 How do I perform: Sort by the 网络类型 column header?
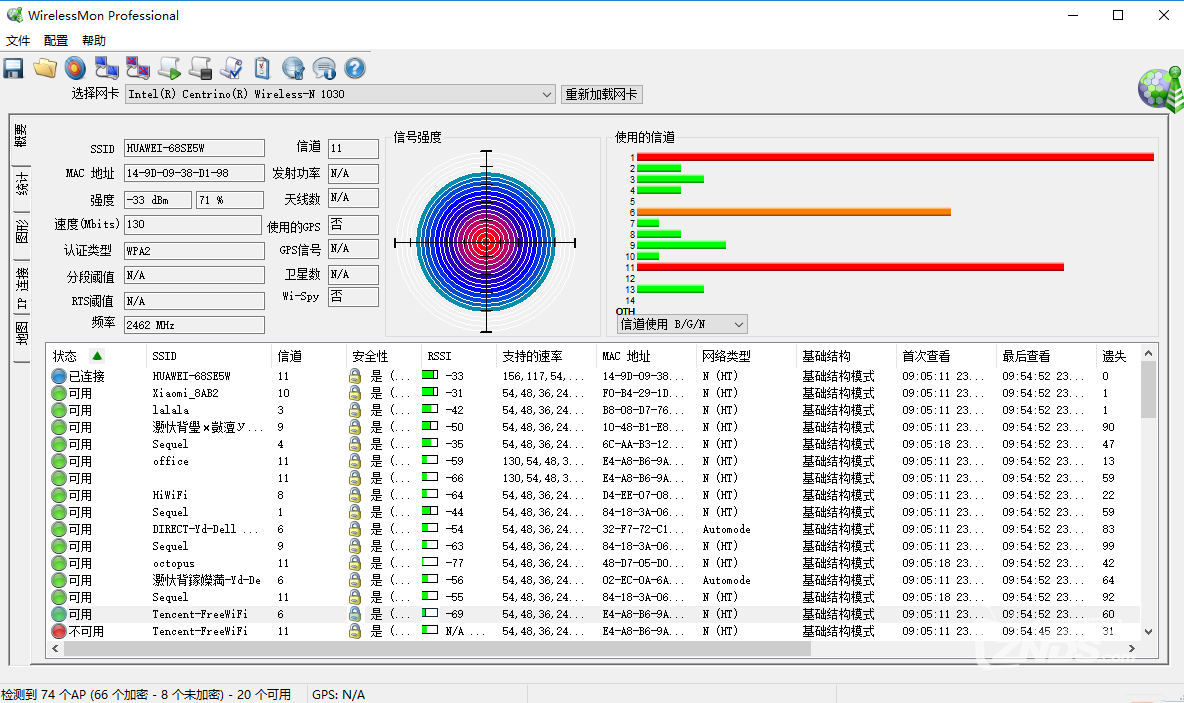coord(746,356)
